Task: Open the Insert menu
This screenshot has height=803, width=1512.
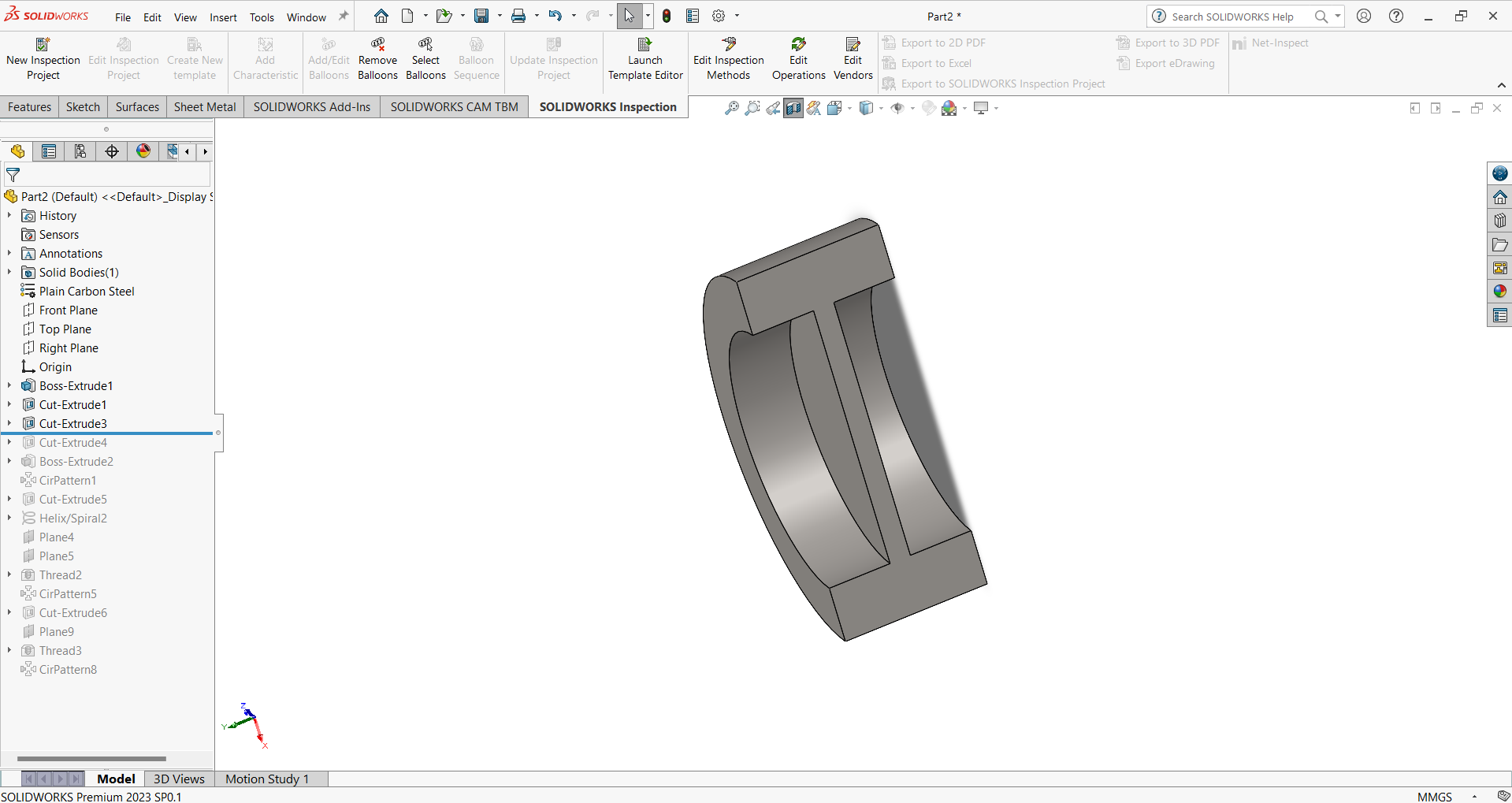Action: (x=223, y=17)
